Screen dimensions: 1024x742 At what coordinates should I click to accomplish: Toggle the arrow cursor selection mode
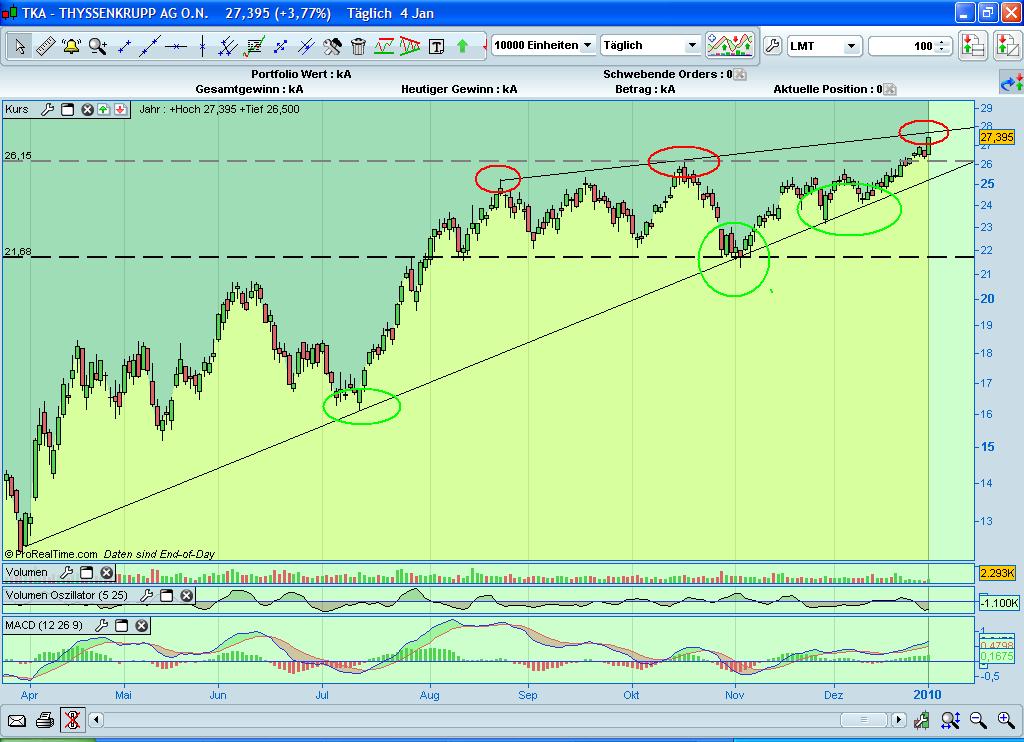tap(19, 46)
